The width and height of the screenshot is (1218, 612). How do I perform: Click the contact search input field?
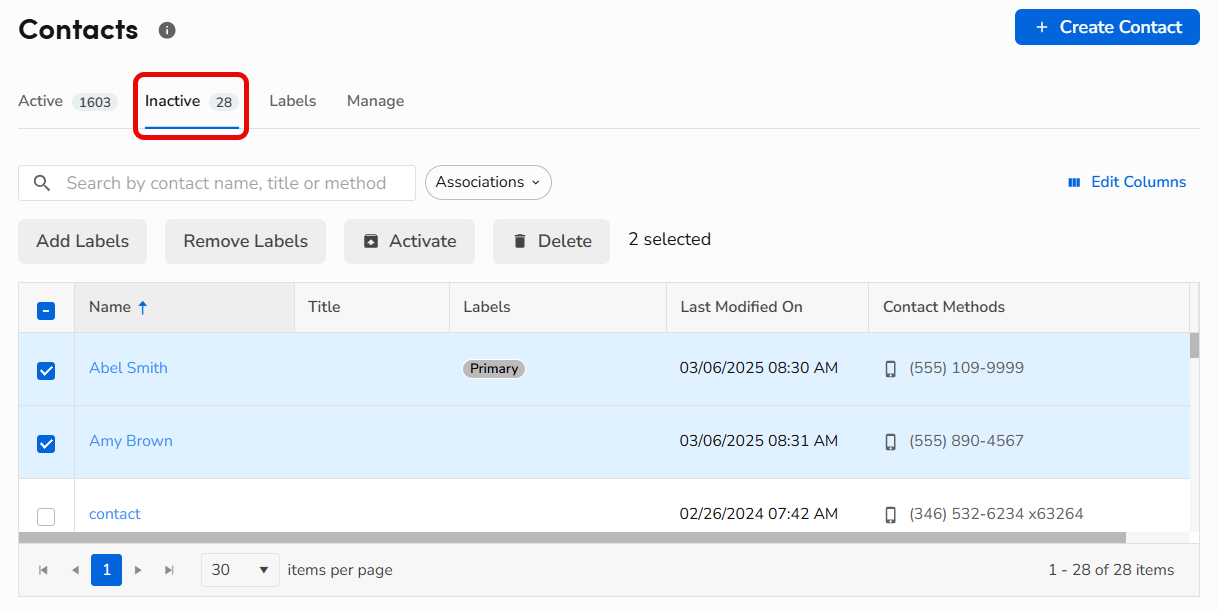[x=217, y=183]
